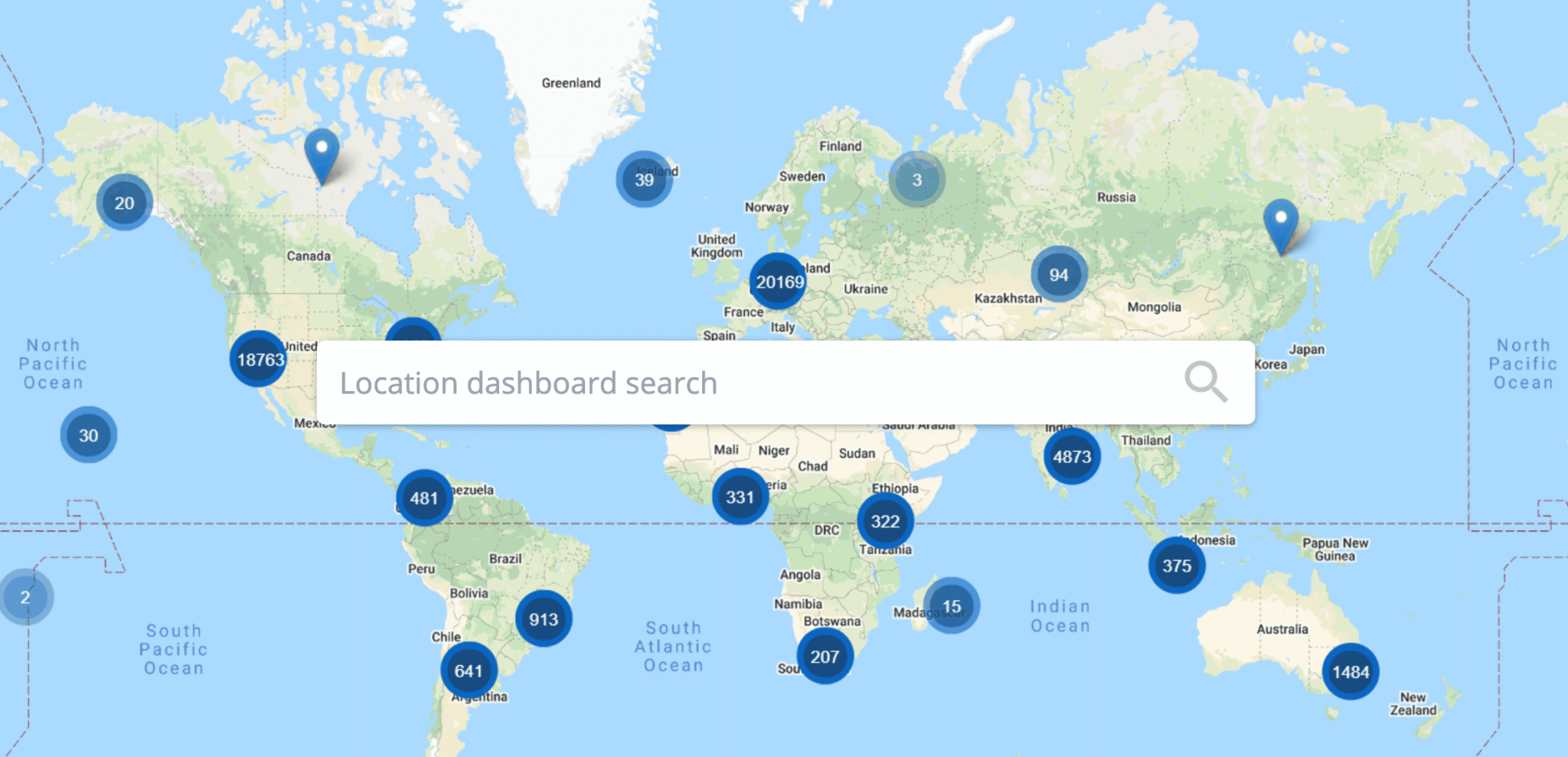The height and width of the screenshot is (757, 1568).
Task: Open the 4873 cluster over India
Action: pyautogui.click(x=1071, y=456)
